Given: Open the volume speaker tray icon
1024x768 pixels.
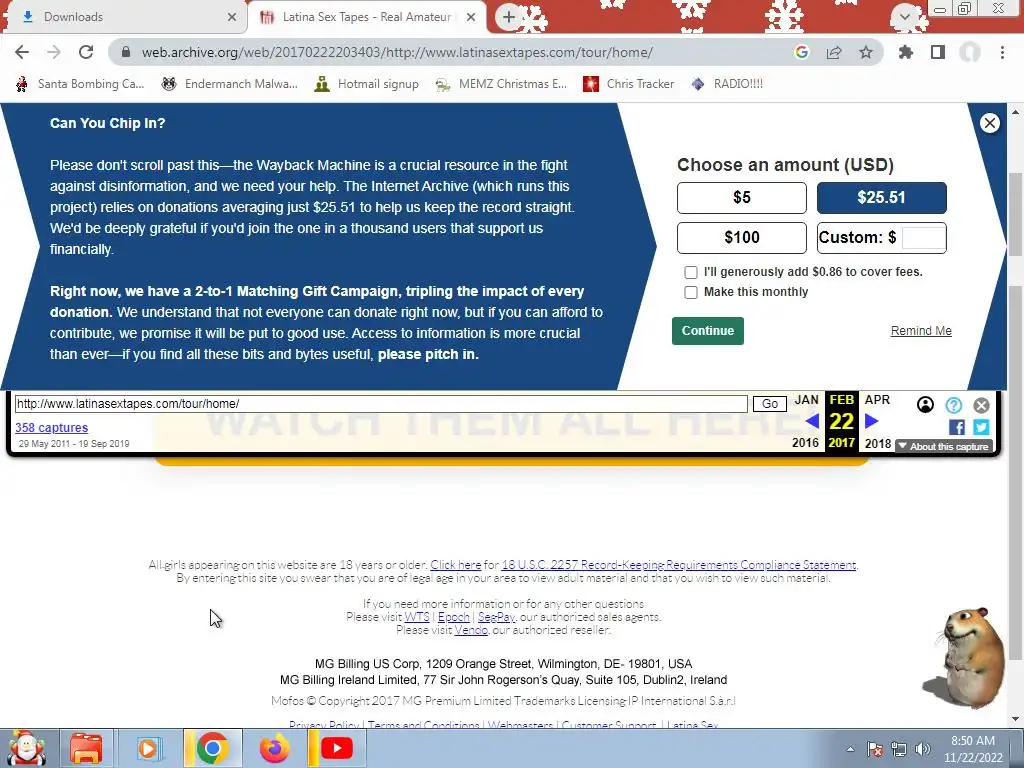Looking at the screenshot, I should tap(923, 750).
